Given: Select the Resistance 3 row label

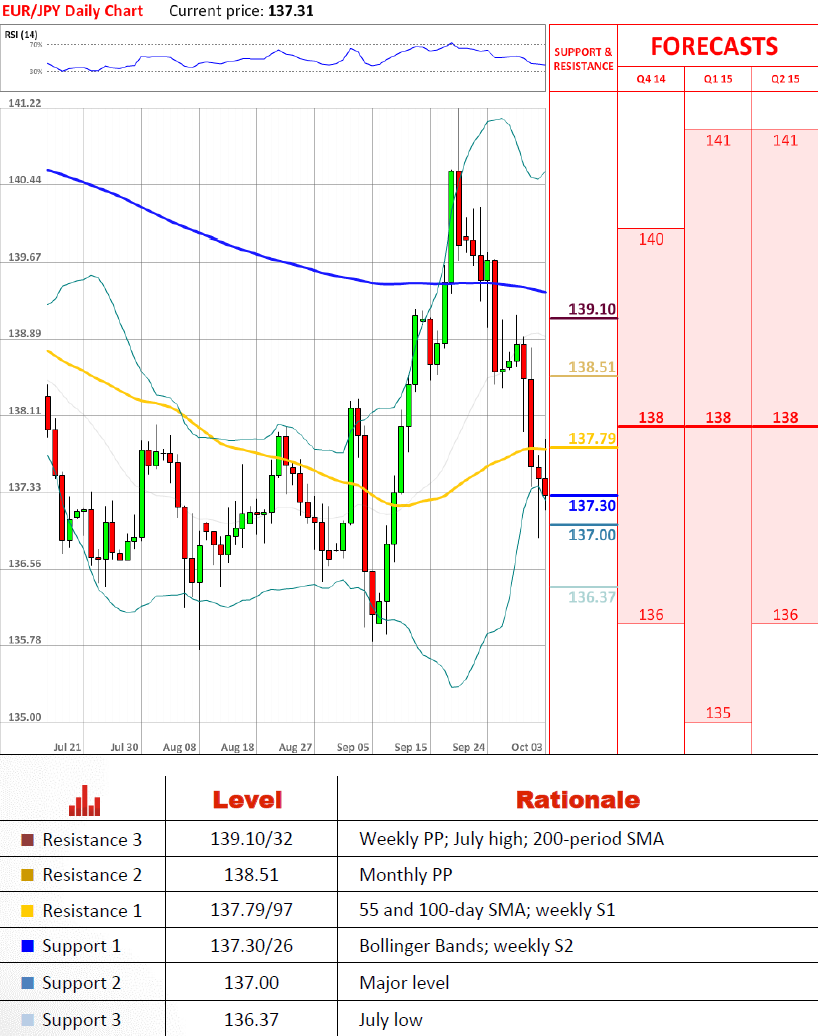Looking at the screenshot, I should [x=92, y=840].
